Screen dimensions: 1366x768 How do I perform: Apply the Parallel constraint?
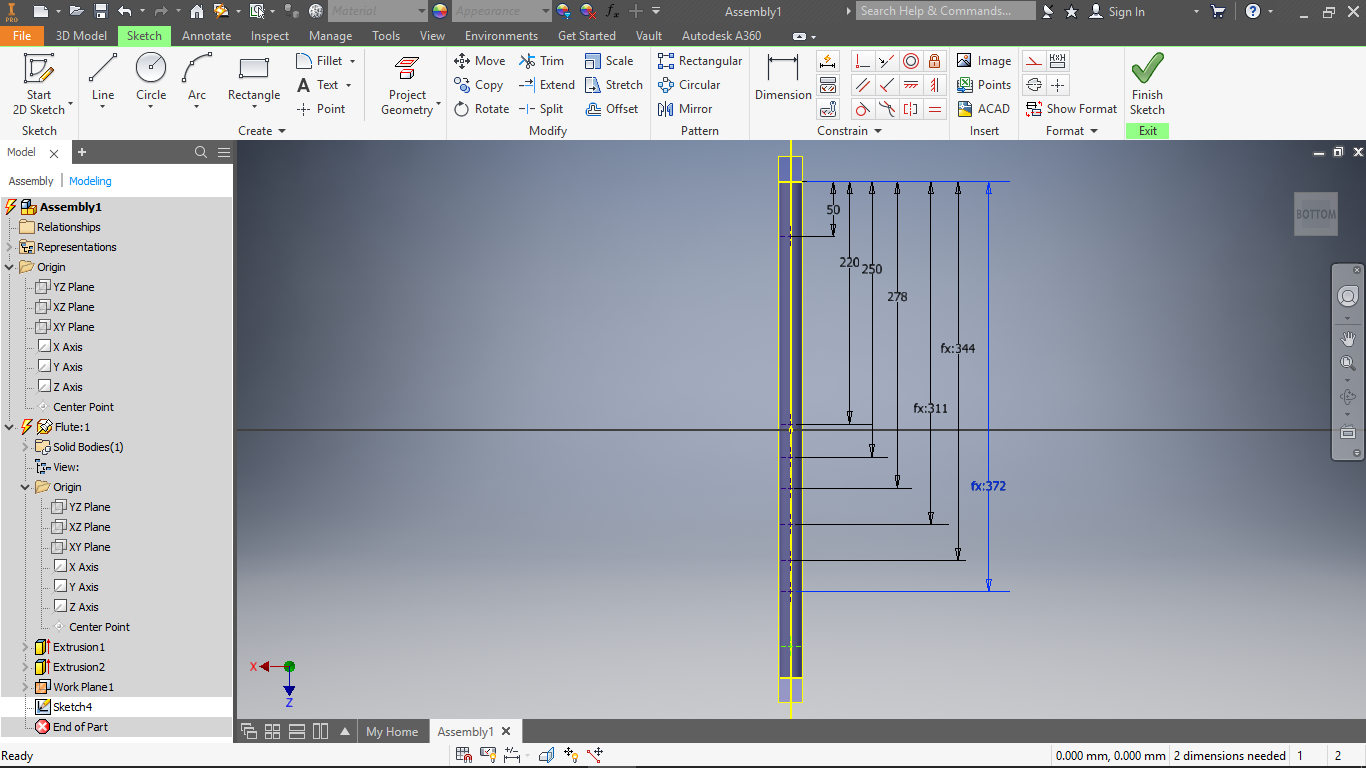pos(863,85)
